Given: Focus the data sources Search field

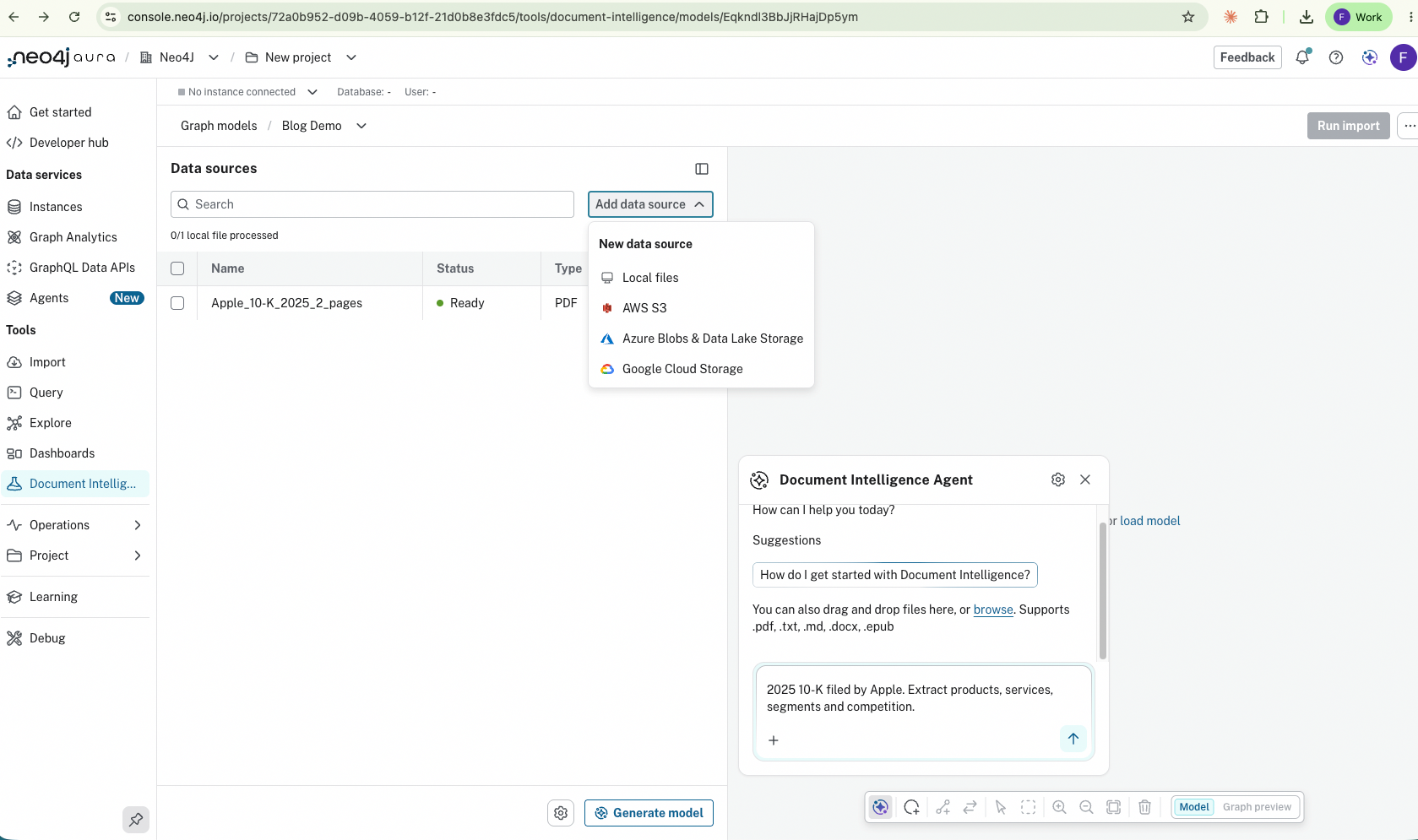Looking at the screenshot, I should [372, 204].
